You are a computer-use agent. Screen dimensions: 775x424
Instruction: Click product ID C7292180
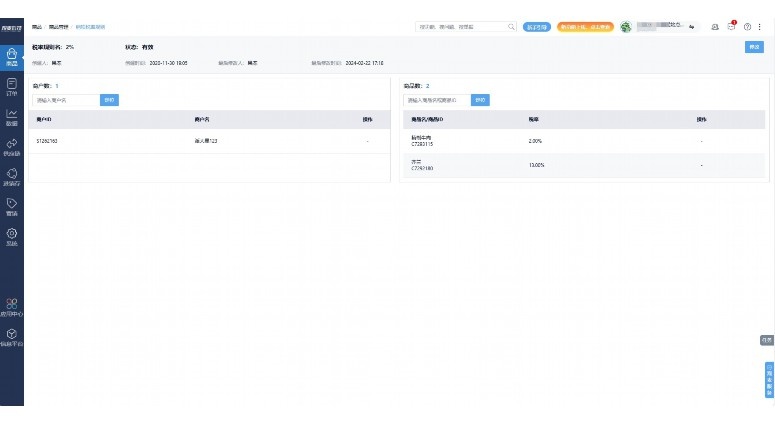click(x=422, y=168)
